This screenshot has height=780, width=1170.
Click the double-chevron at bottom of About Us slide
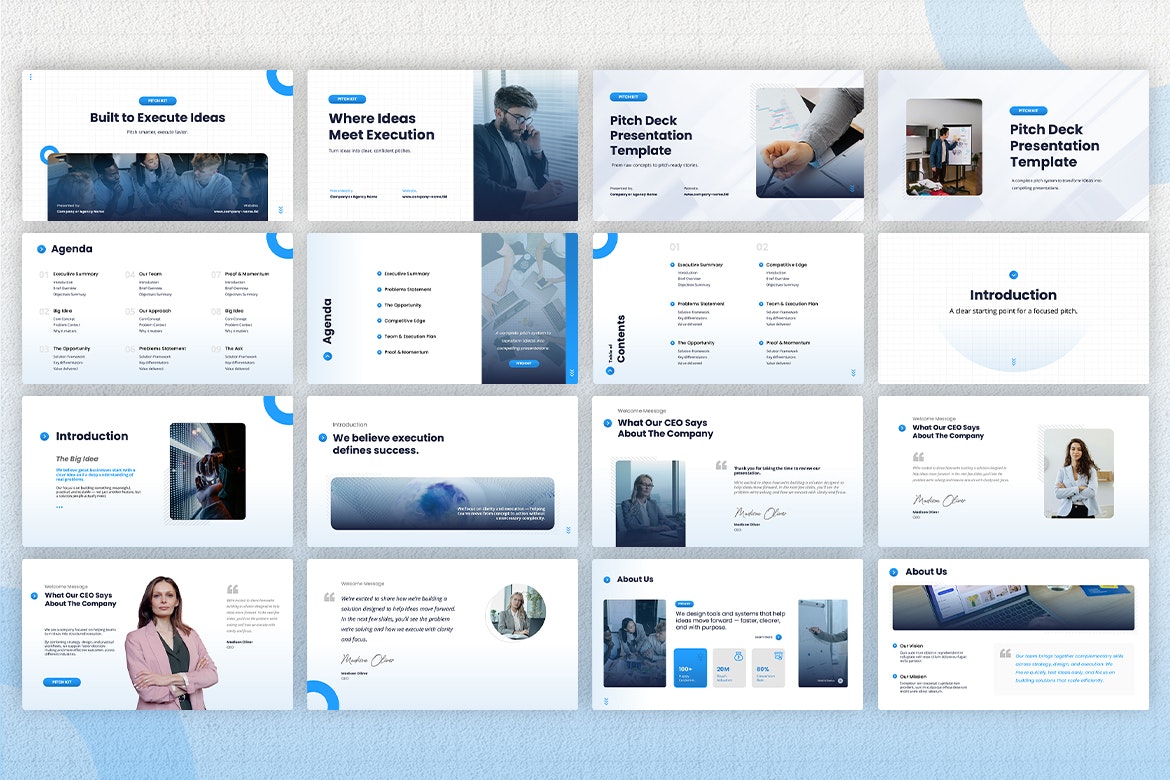pyautogui.click(x=606, y=700)
